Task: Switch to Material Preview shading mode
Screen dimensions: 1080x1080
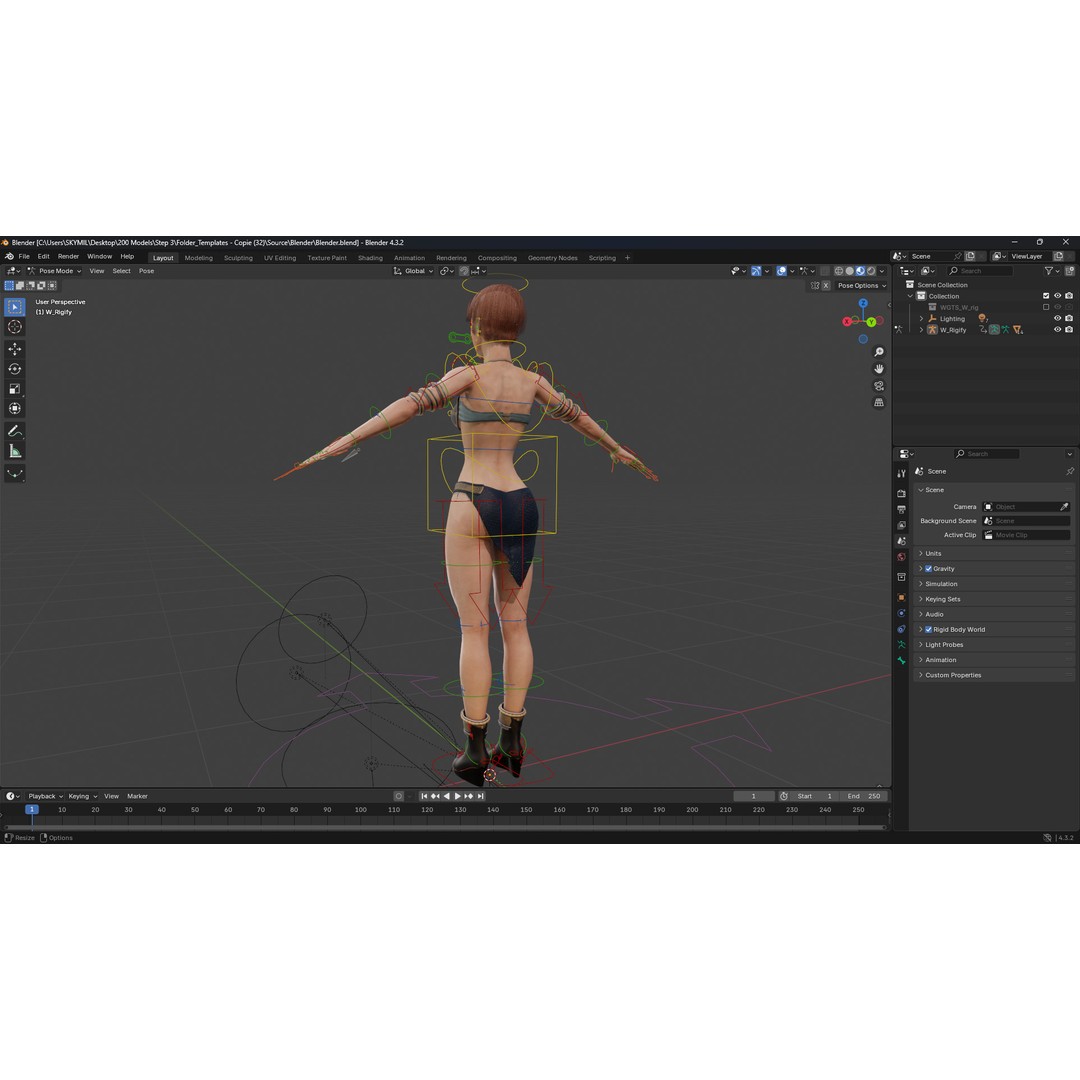Action: click(x=860, y=271)
